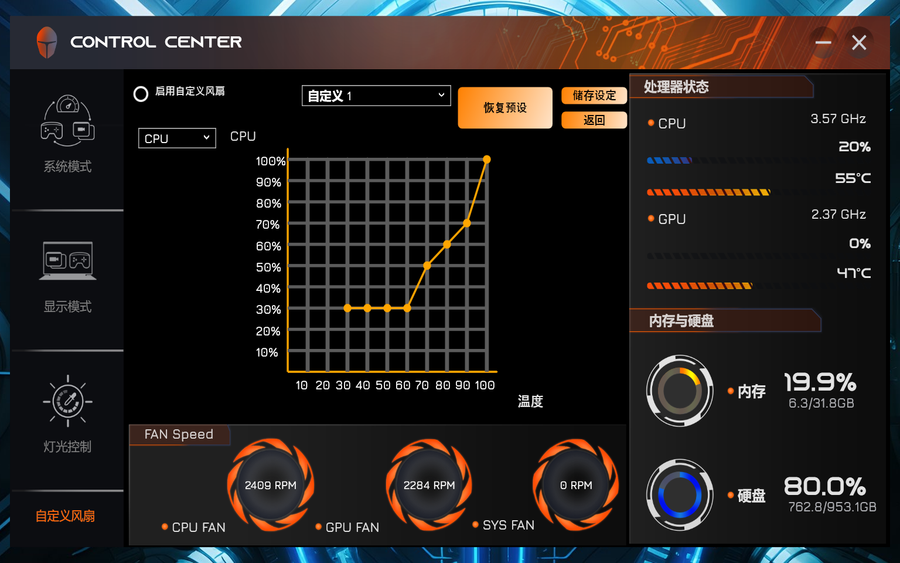Minimize the Control Center window
The image size is (900, 563).
coord(823,42)
